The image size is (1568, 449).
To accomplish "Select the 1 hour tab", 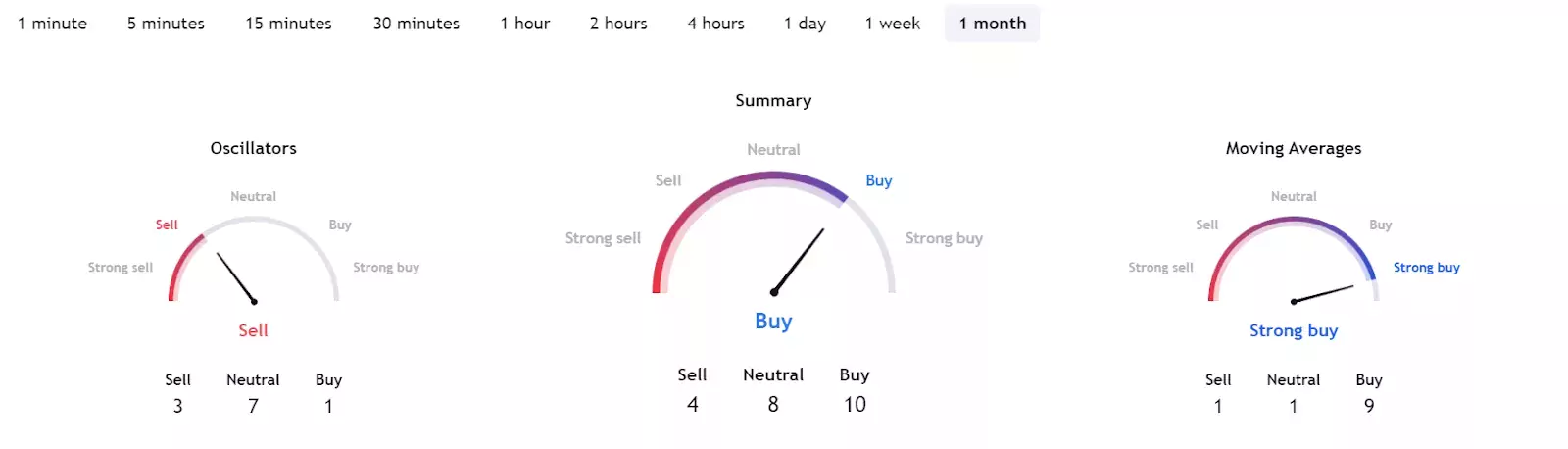I will click(x=525, y=24).
